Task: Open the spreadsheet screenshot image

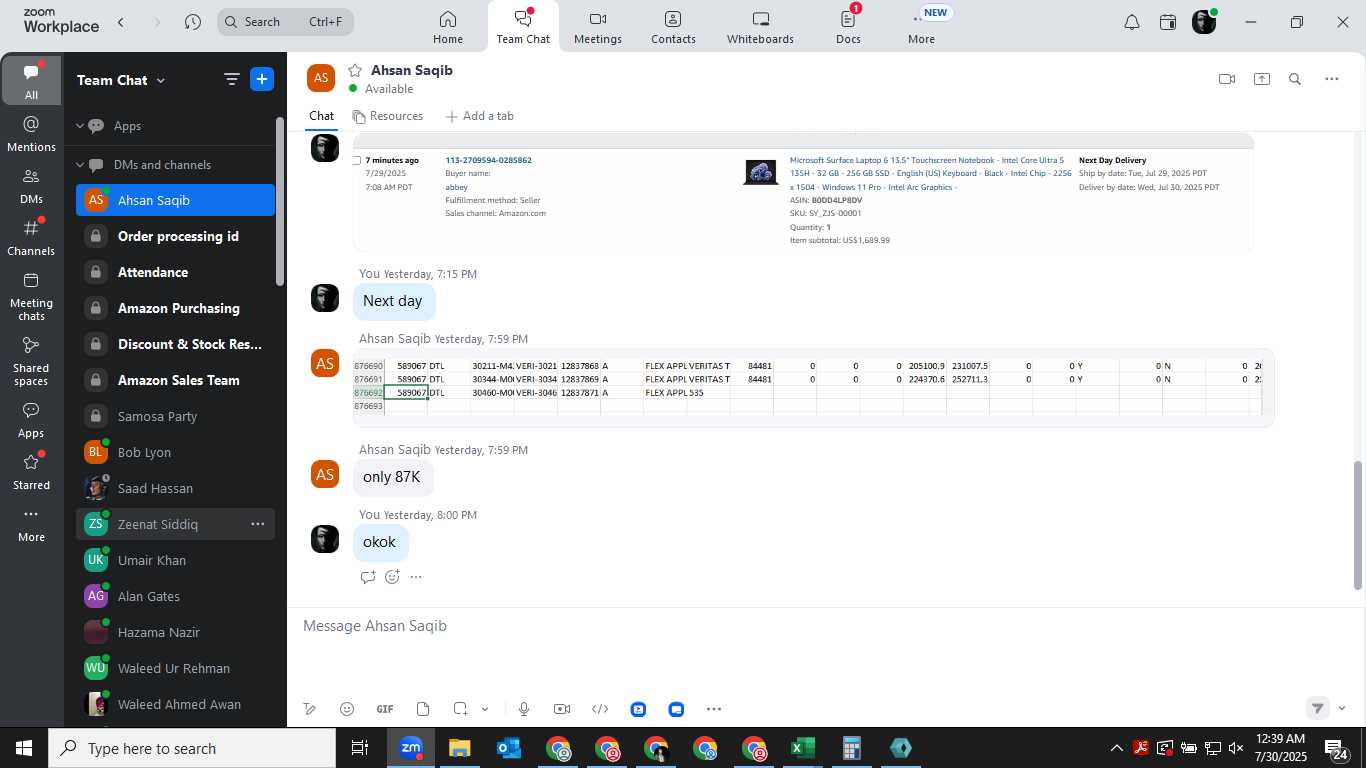Action: pos(814,388)
